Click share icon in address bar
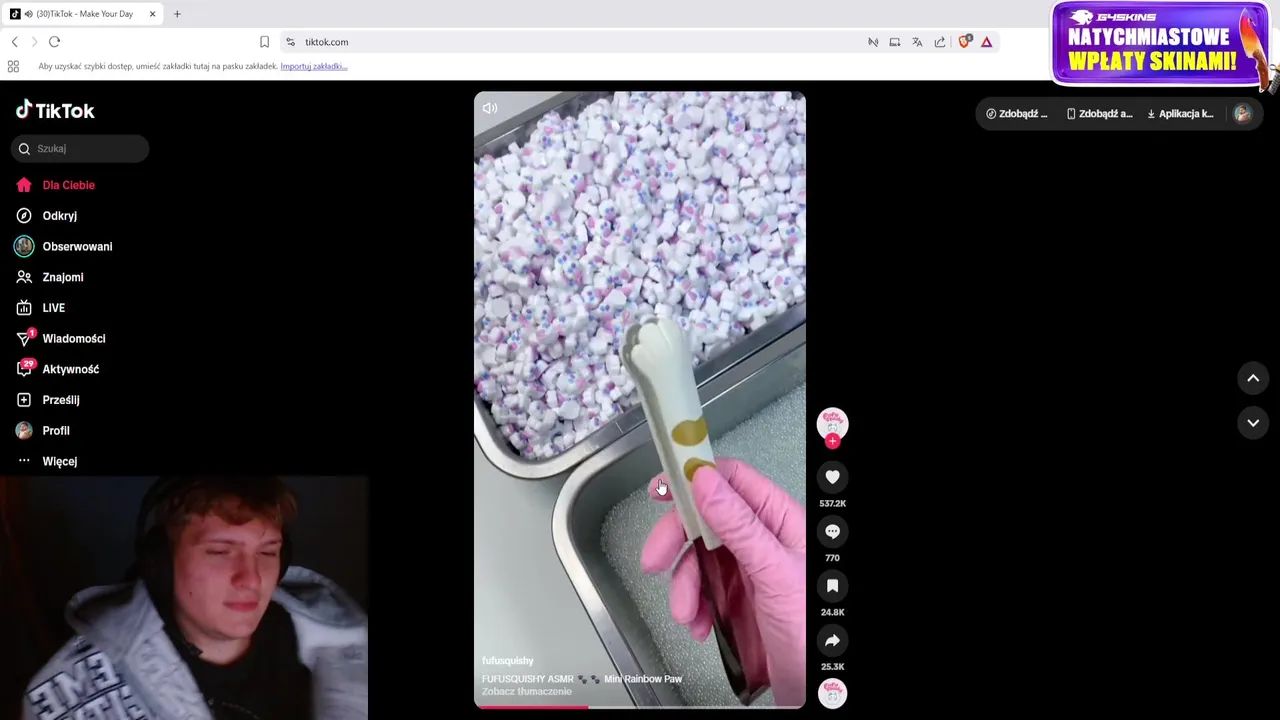This screenshot has width=1280, height=720. coord(940,42)
